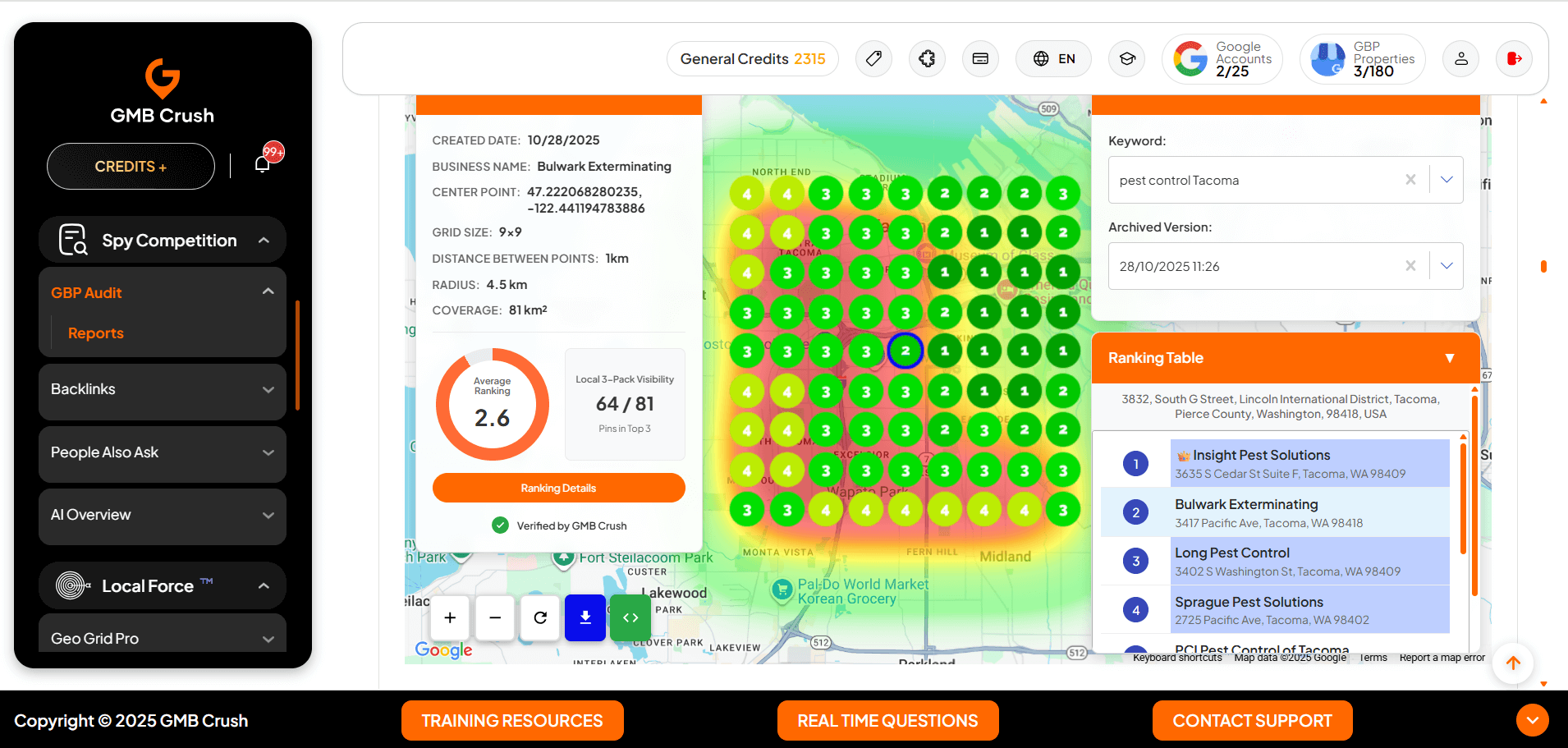Click the Spy Competition magnifier icon
Screen dimensions: 1568x748
[73, 240]
